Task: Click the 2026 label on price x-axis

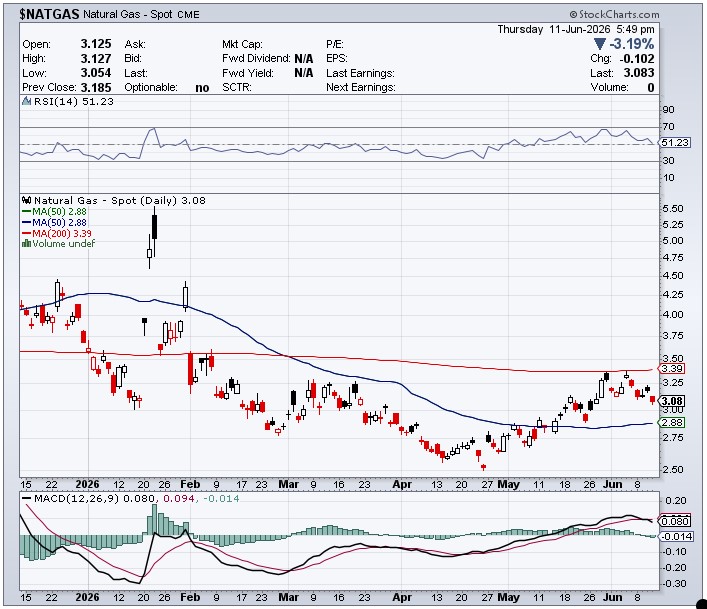Action: tap(87, 484)
